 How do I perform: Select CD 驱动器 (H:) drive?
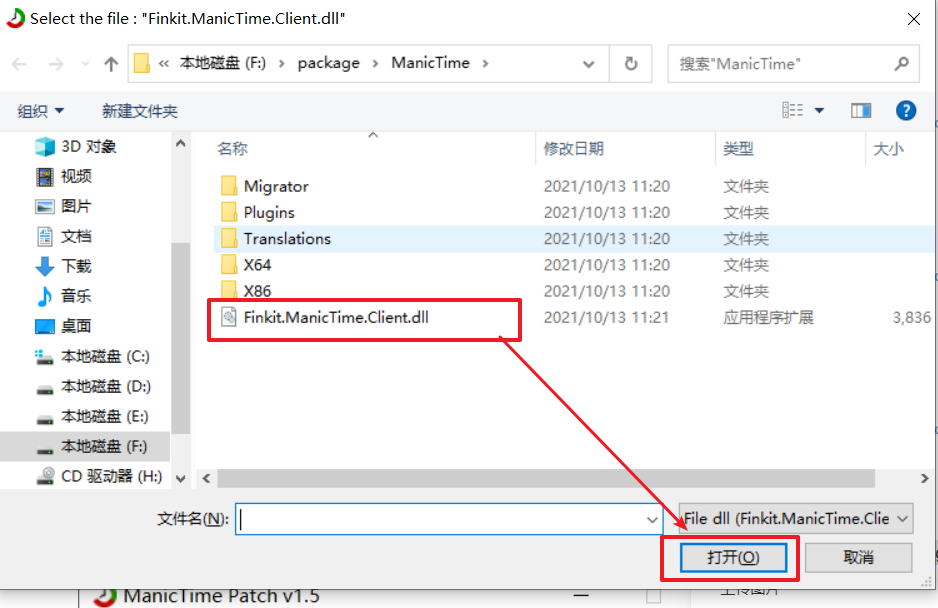coord(99,476)
